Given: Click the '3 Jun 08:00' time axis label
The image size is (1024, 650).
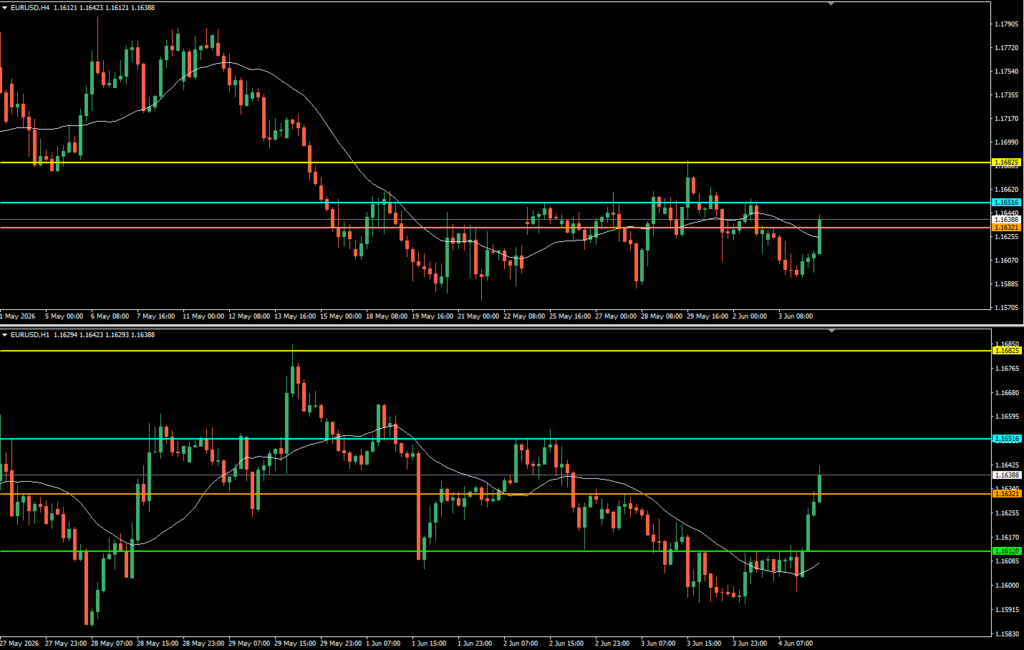Looking at the screenshot, I should [795, 316].
